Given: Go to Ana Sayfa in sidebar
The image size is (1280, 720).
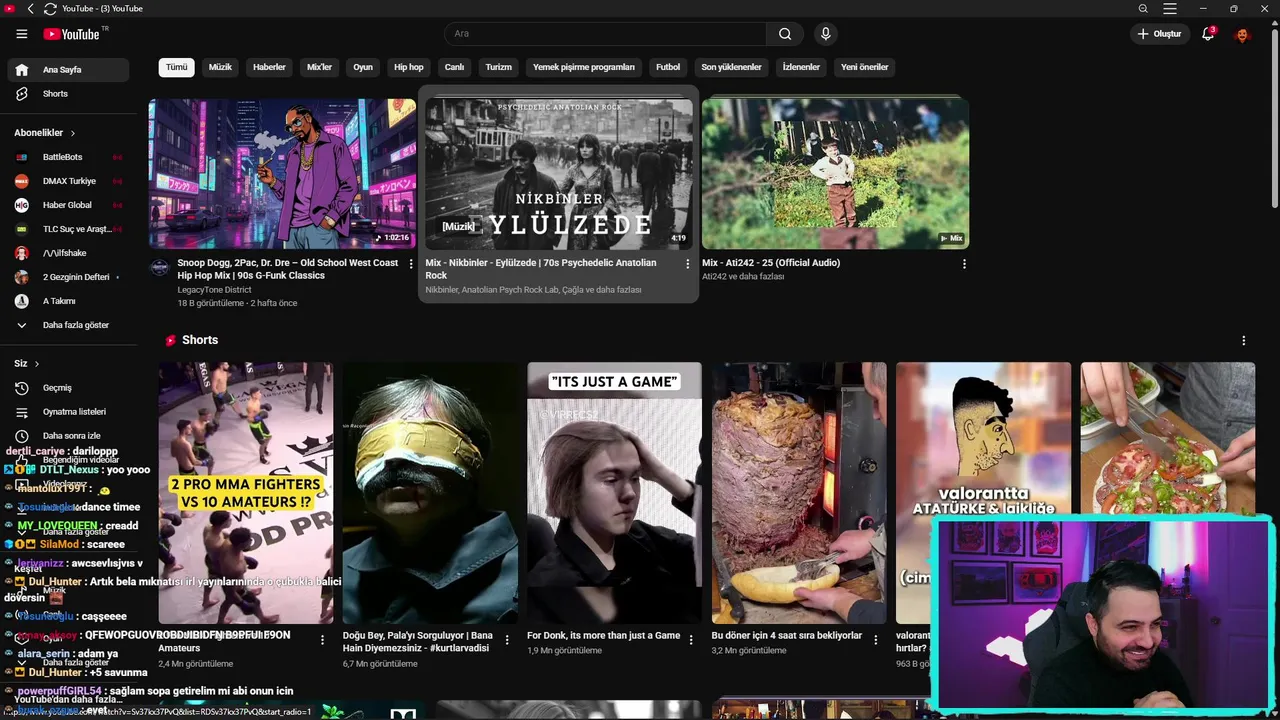Looking at the screenshot, I should point(69,70).
